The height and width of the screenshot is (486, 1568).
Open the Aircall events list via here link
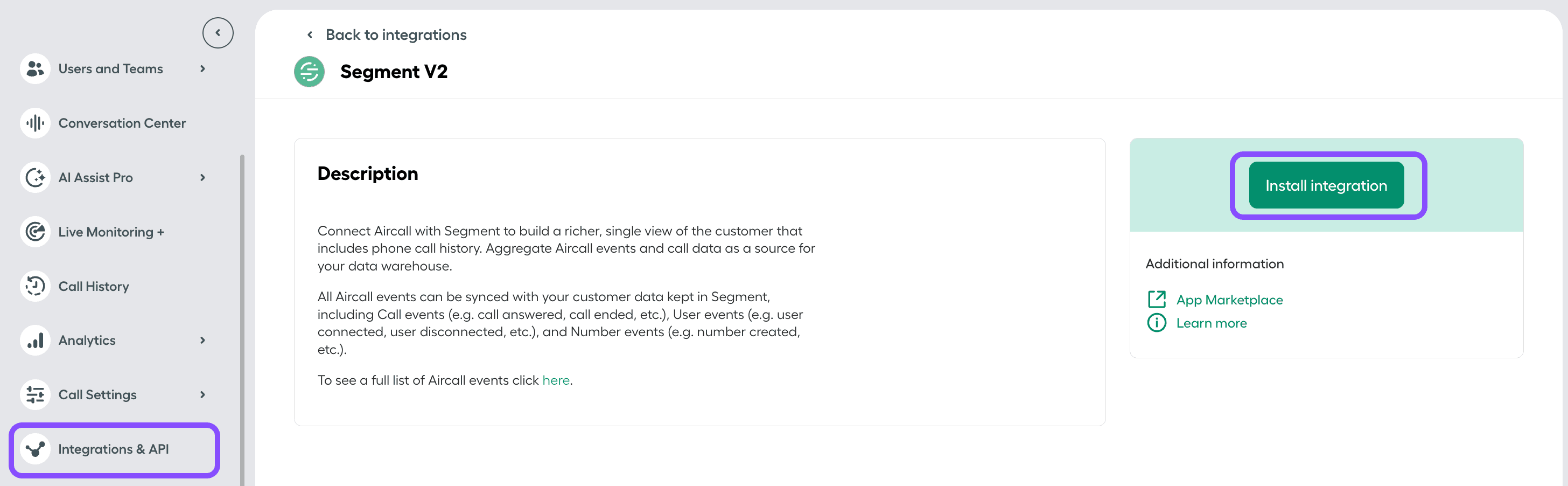[556, 379]
